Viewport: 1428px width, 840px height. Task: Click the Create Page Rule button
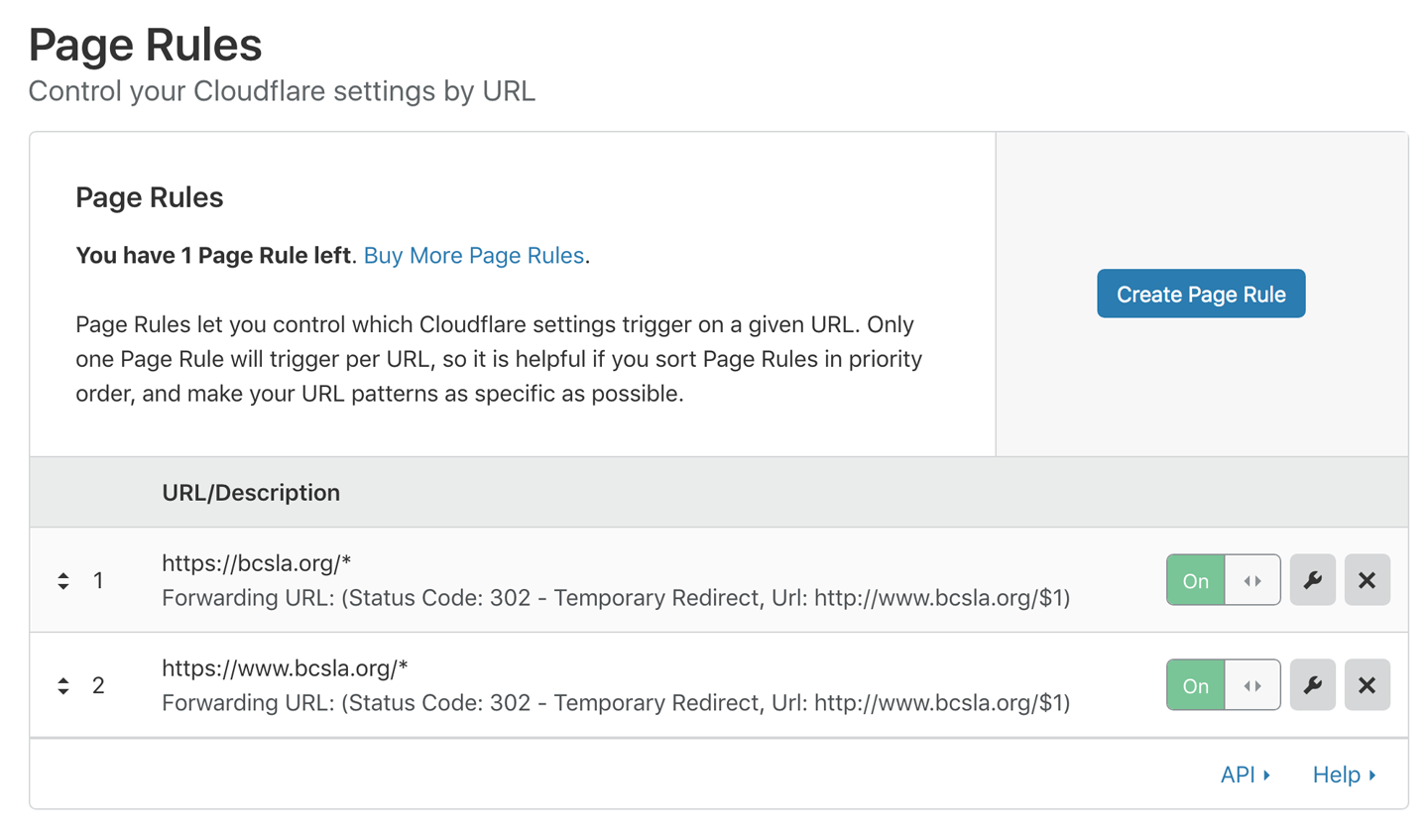pos(1200,294)
